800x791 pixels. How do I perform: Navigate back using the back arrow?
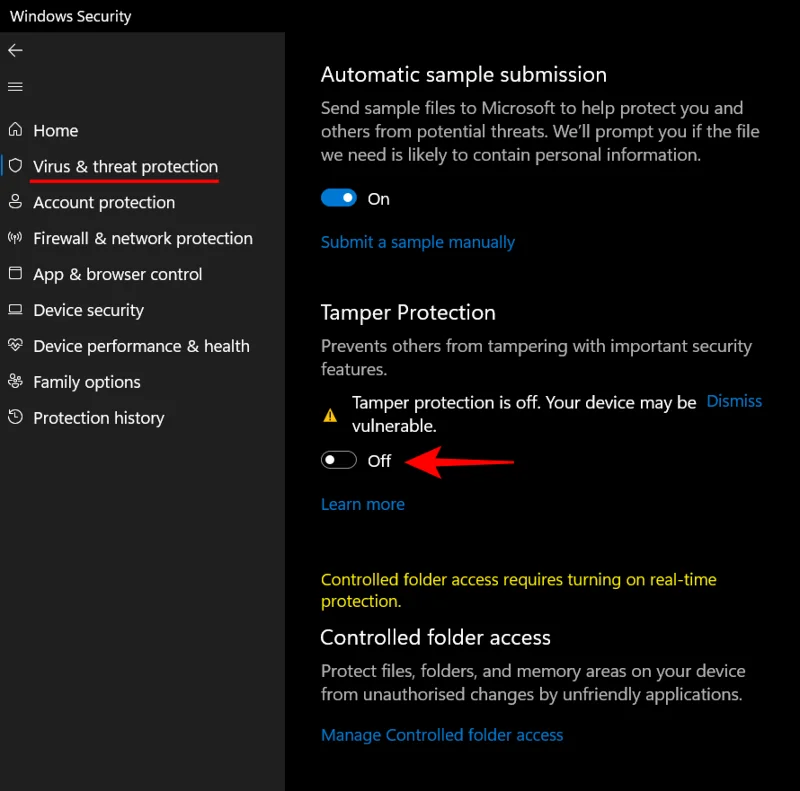(15, 50)
